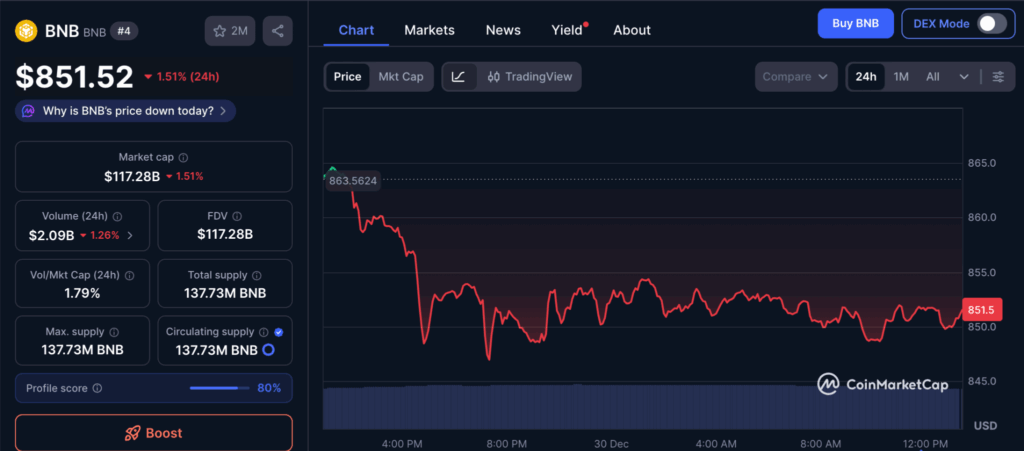Select the 24h time range

(x=866, y=77)
